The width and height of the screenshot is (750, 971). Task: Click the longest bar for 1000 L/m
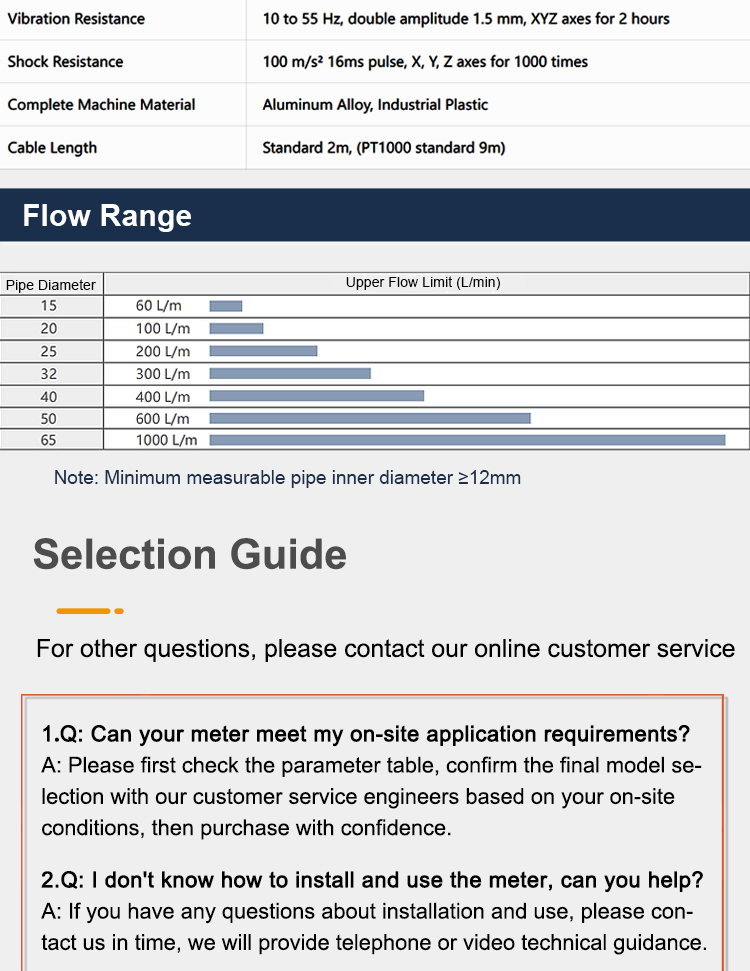467,440
